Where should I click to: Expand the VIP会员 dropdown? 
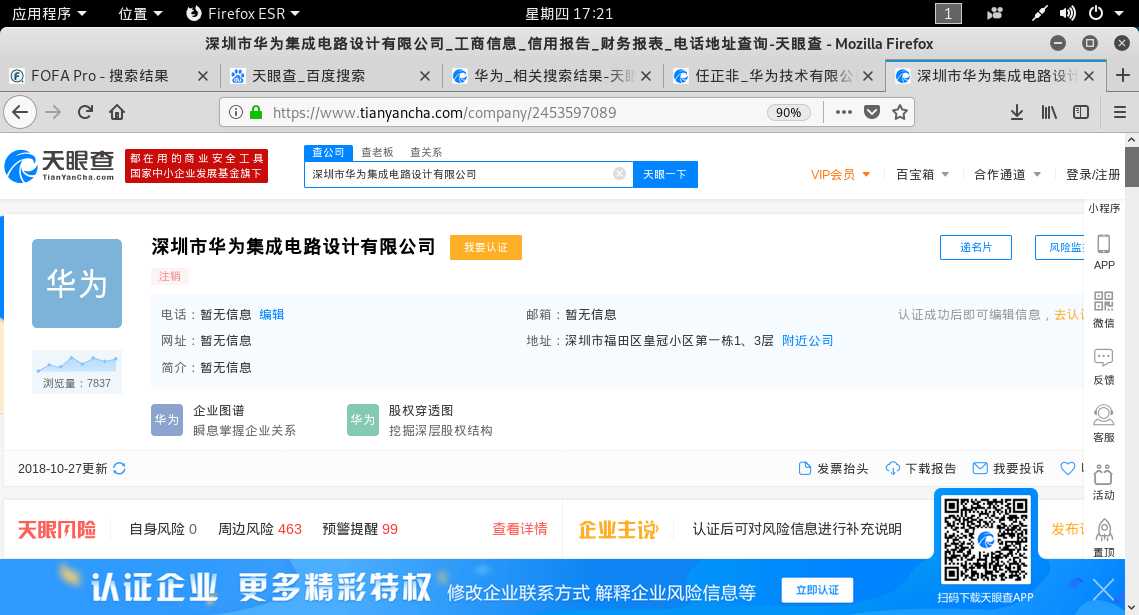pos(840,174)
